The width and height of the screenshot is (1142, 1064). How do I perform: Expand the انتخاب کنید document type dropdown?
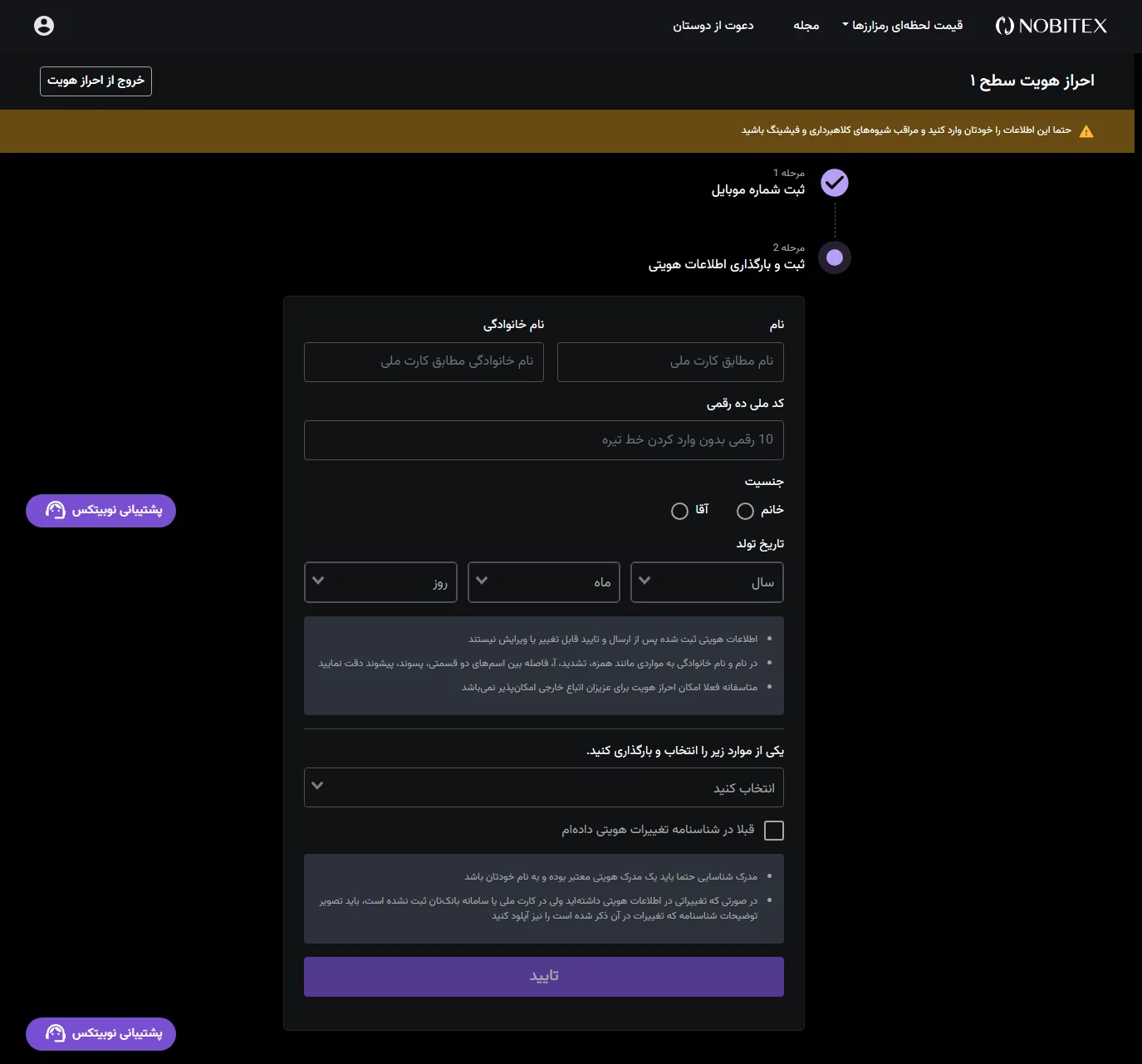pos(544,787)
